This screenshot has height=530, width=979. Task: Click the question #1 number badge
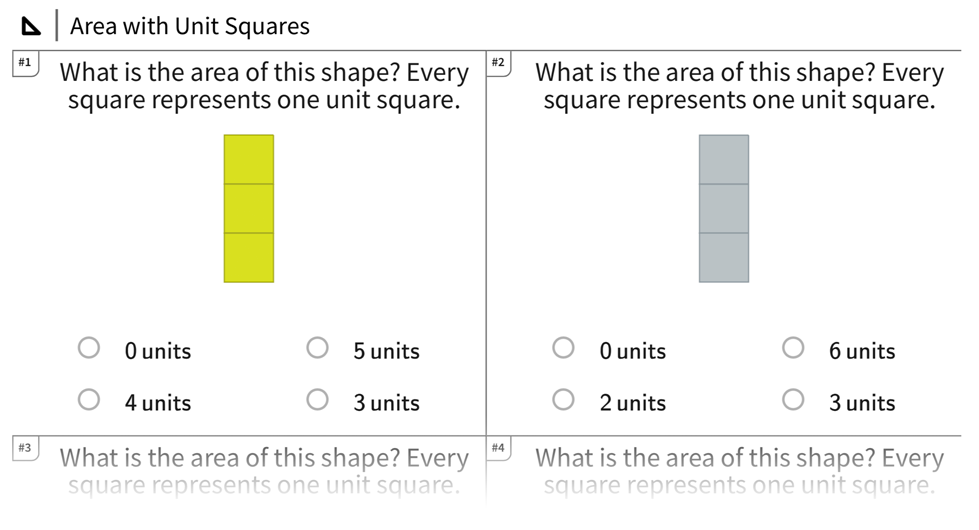tap(26, 63)
